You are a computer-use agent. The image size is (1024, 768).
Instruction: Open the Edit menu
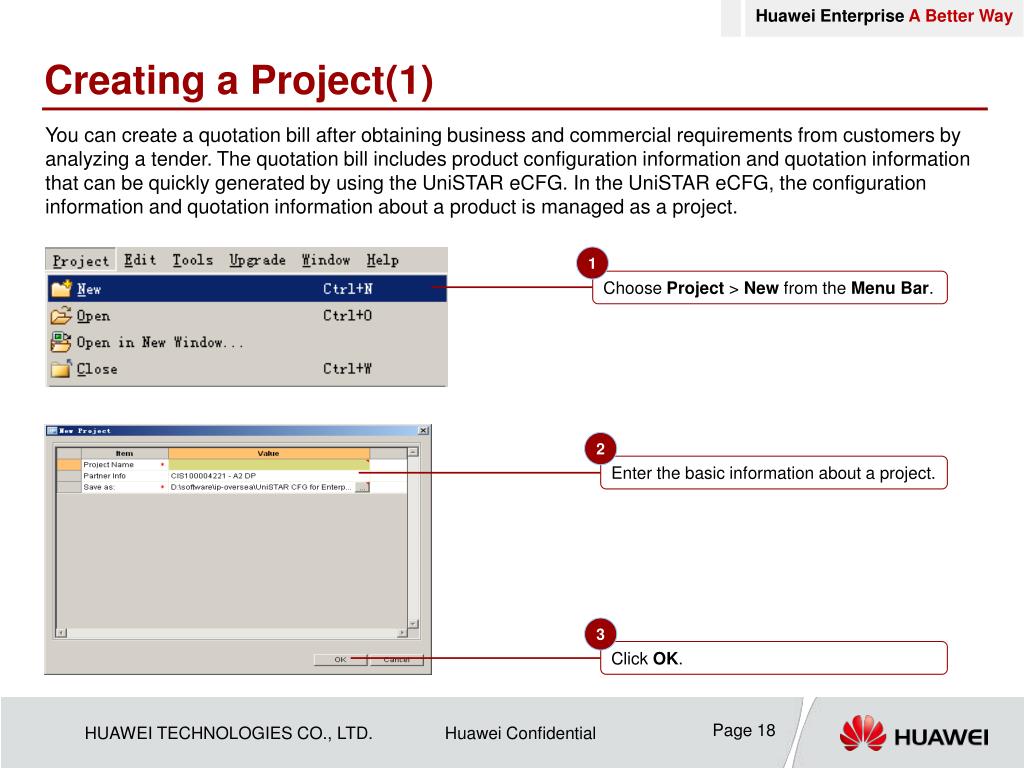(140, 260)
